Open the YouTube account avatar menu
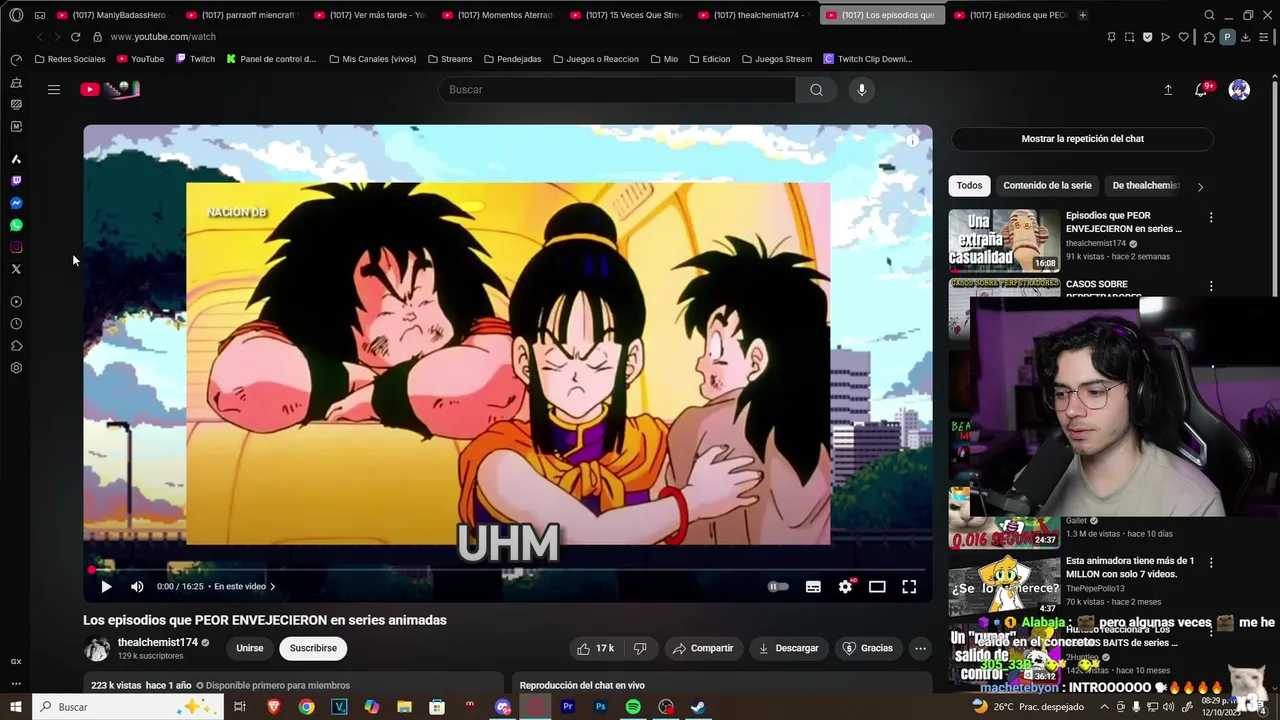The image size is (1280, 720). [x=1239, y=90]
